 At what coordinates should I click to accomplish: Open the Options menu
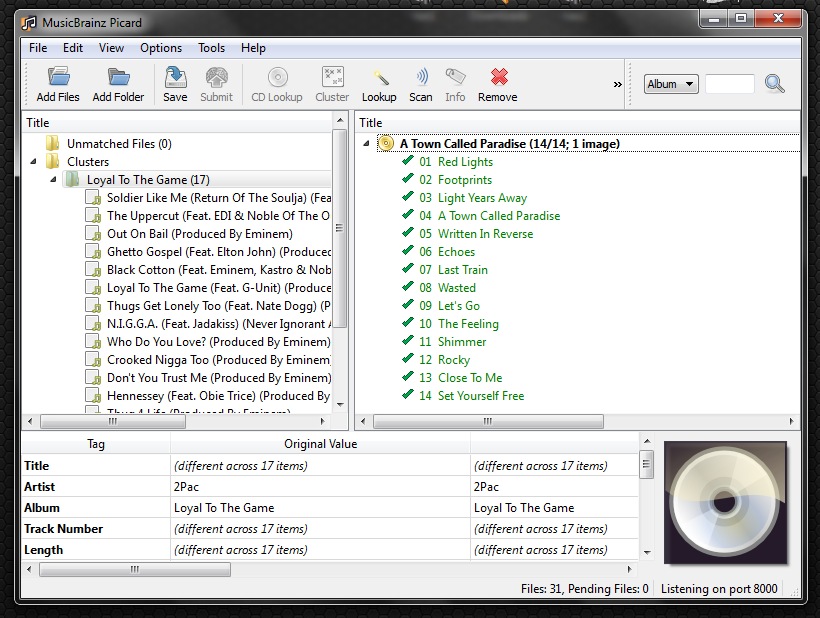tap(161, 48)
